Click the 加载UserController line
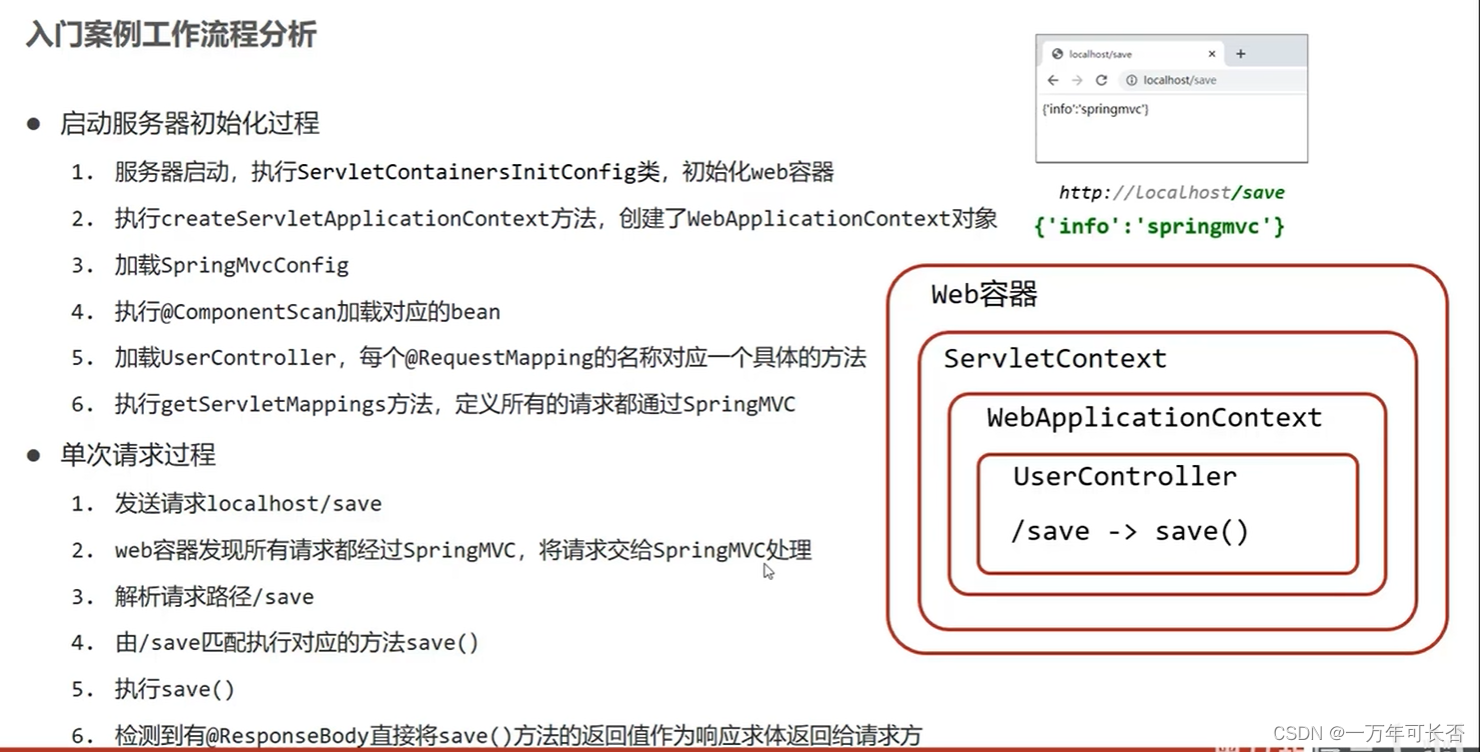Image resolution: width=1480 pixels, height=752 pixels. click(x=490, y=358)
